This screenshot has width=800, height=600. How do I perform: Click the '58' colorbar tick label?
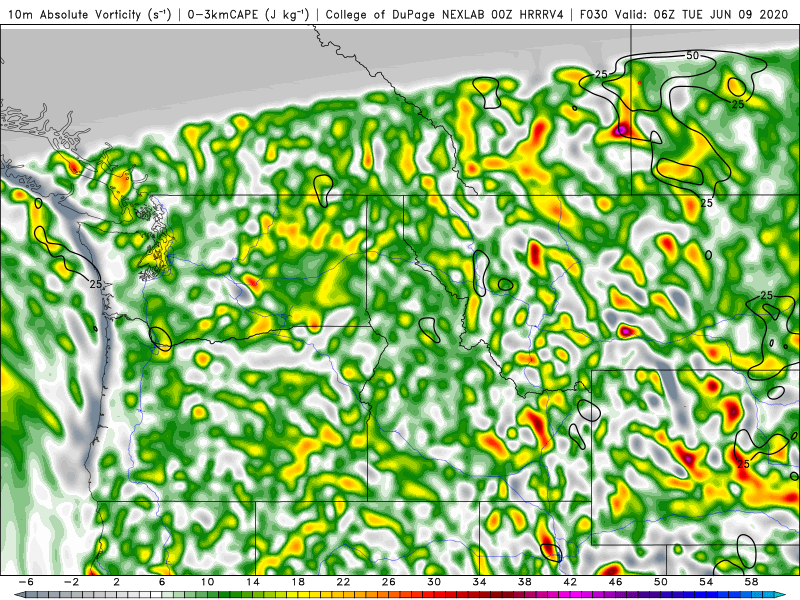752,582
